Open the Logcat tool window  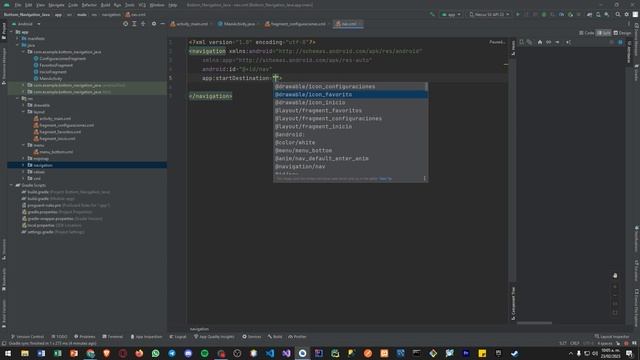[178, 337]
